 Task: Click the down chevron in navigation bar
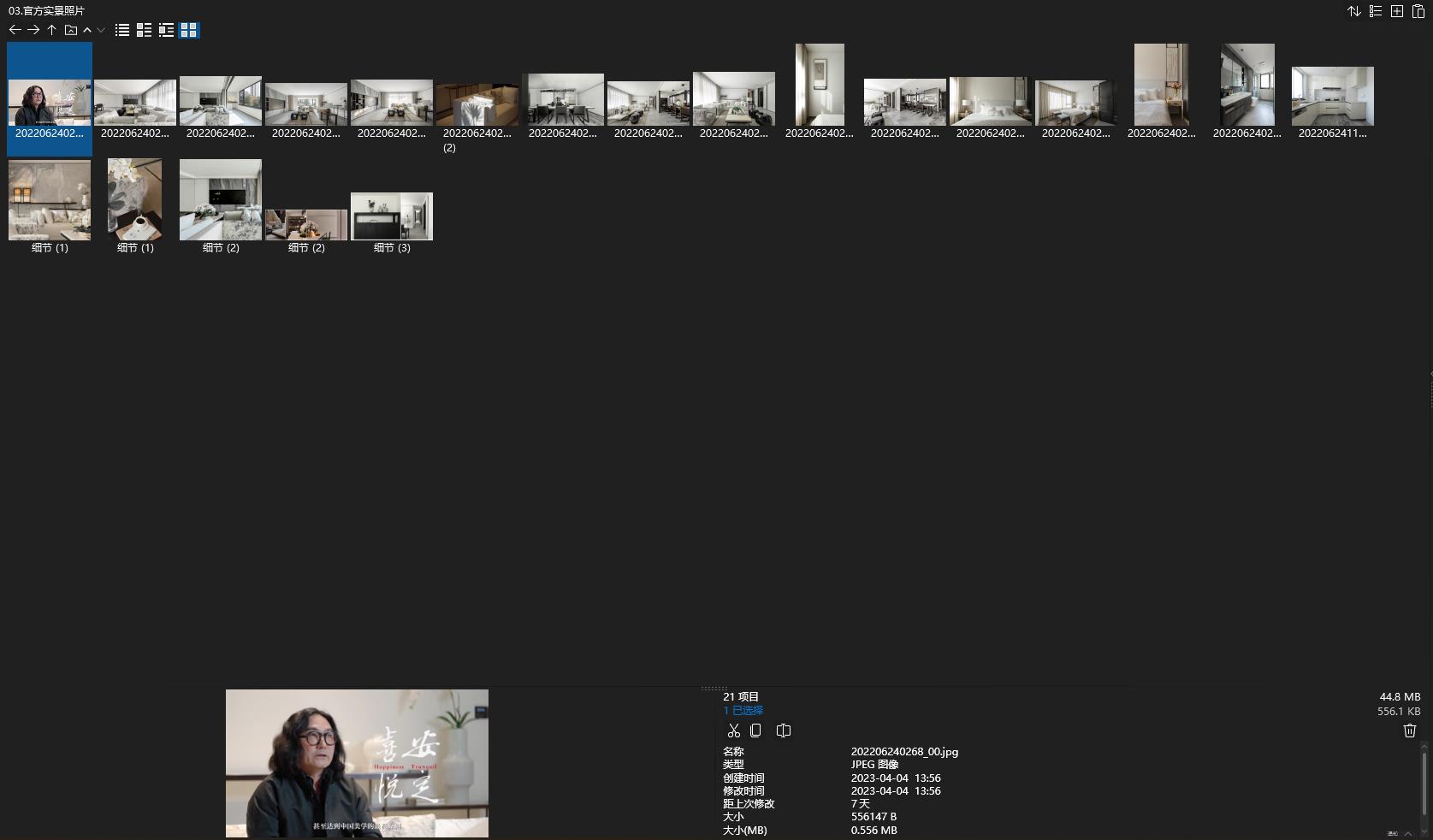click(101, 30)
